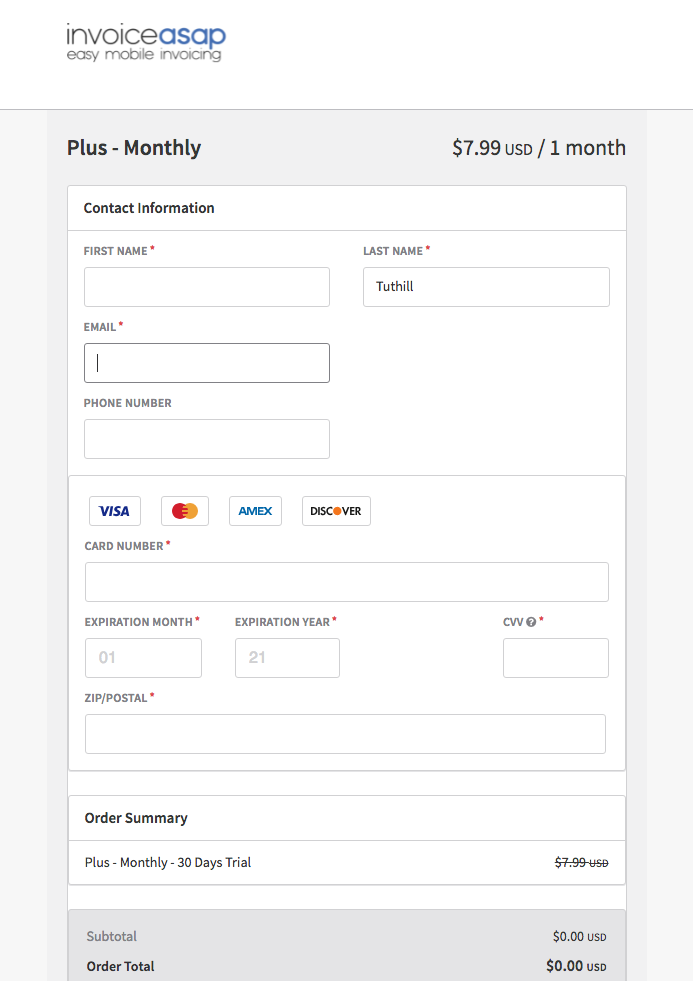
Task: Focus the Phone Number field
Action: coord(207,439)
